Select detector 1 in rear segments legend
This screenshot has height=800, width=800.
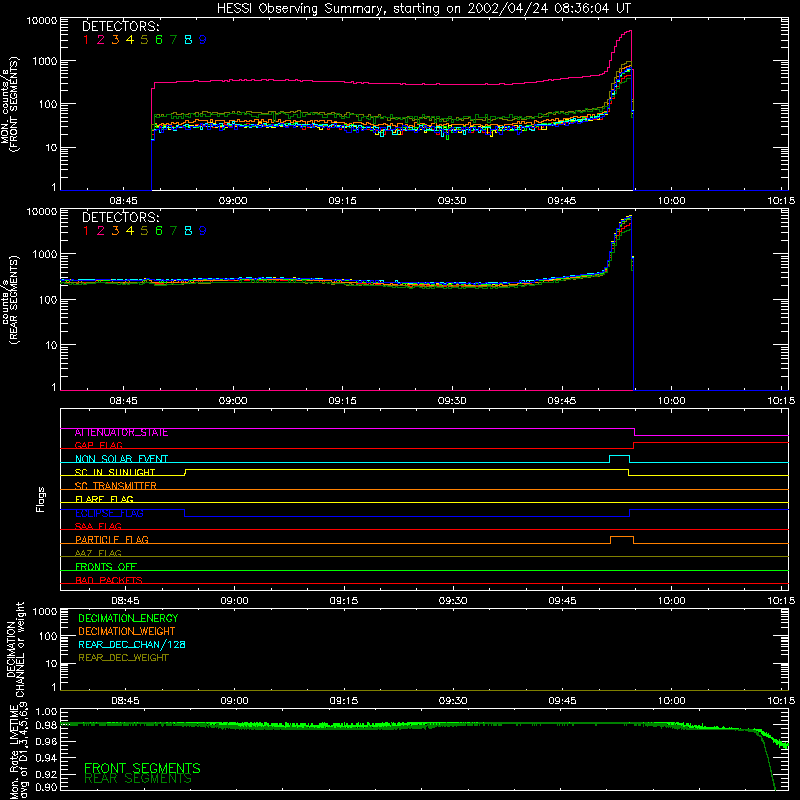click(x=86, y=231)
